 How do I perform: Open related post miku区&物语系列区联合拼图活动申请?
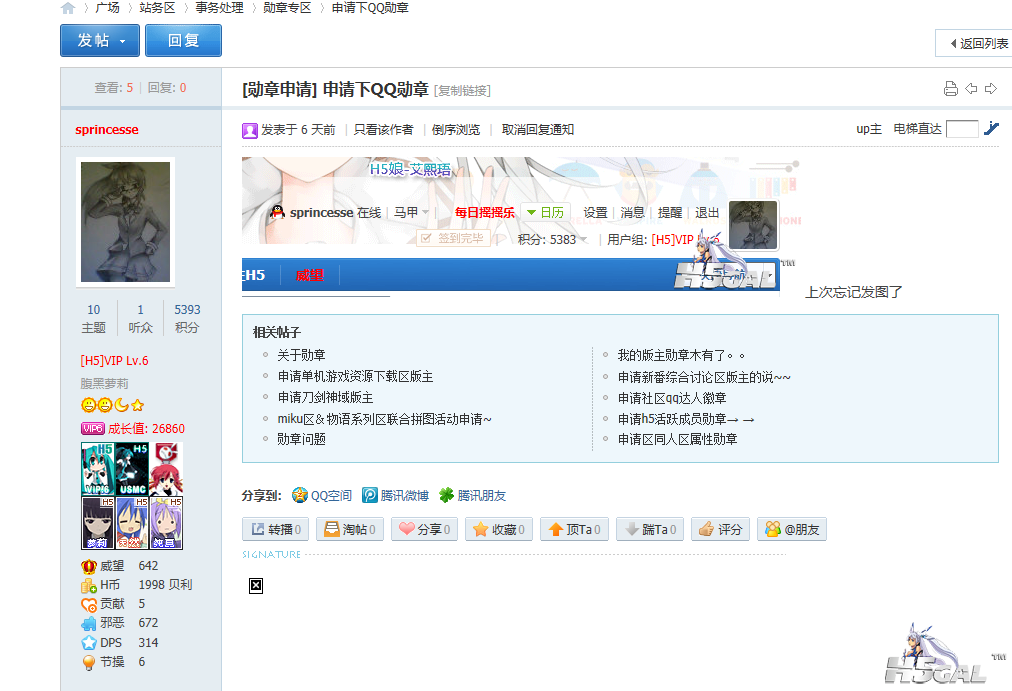click(x=385, y=419)
